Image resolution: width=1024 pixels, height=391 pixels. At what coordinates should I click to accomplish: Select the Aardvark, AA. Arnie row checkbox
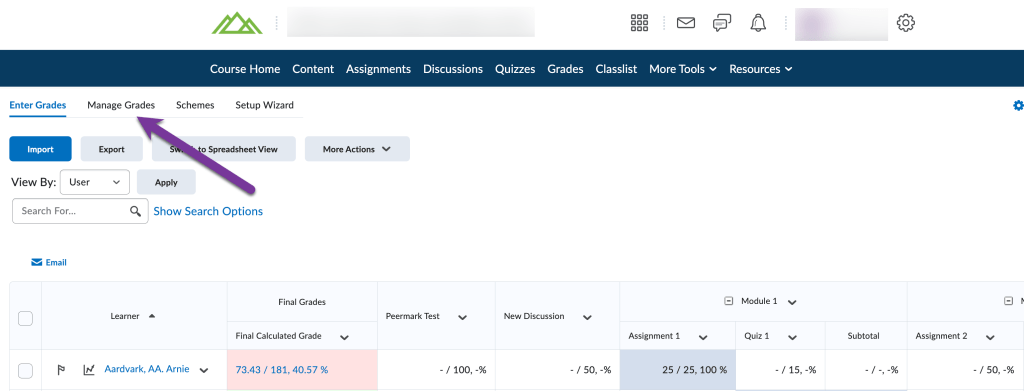pyautogui.click(x=25, y=371)
